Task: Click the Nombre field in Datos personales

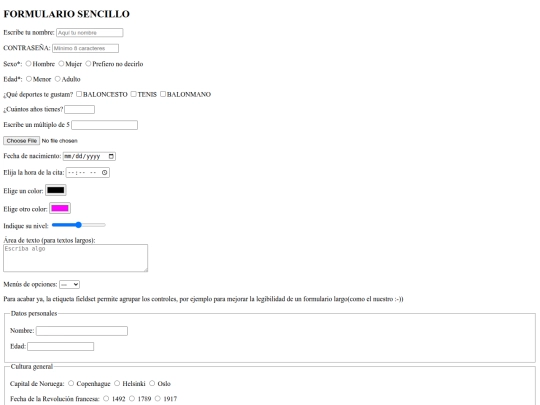Action: (x=82, y=331)
